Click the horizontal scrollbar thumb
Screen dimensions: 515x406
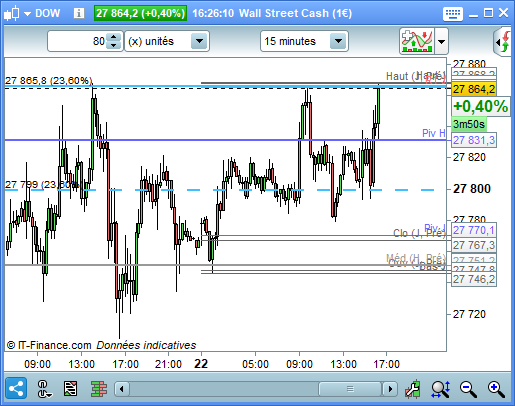(x=350, y=389)
